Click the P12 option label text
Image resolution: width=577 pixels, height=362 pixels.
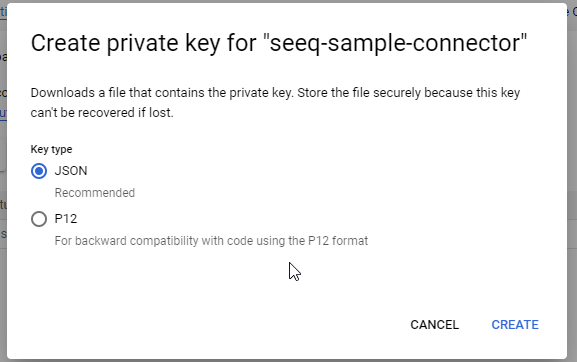coord(66,219)
